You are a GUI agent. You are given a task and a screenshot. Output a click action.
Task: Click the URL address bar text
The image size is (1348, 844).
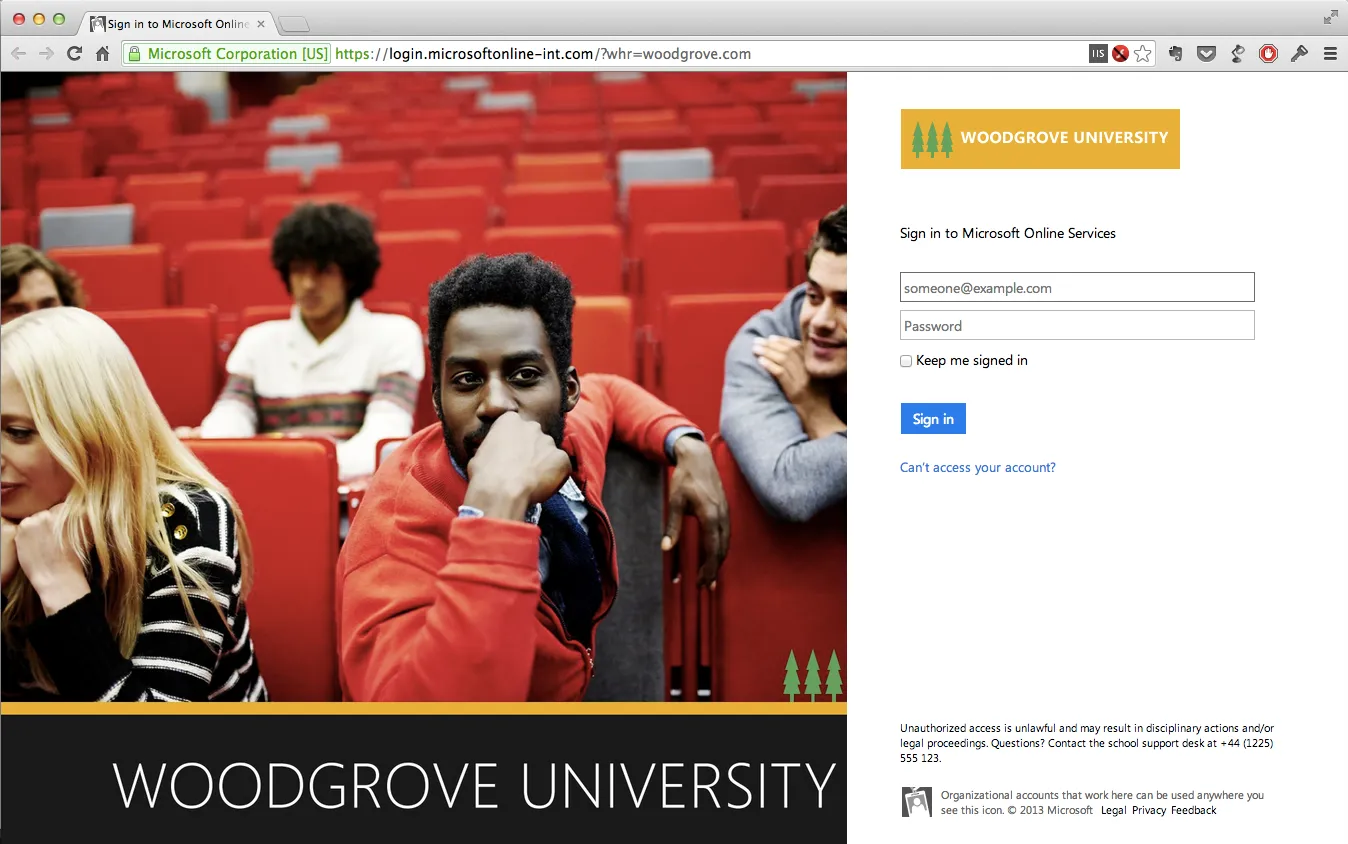543,54
